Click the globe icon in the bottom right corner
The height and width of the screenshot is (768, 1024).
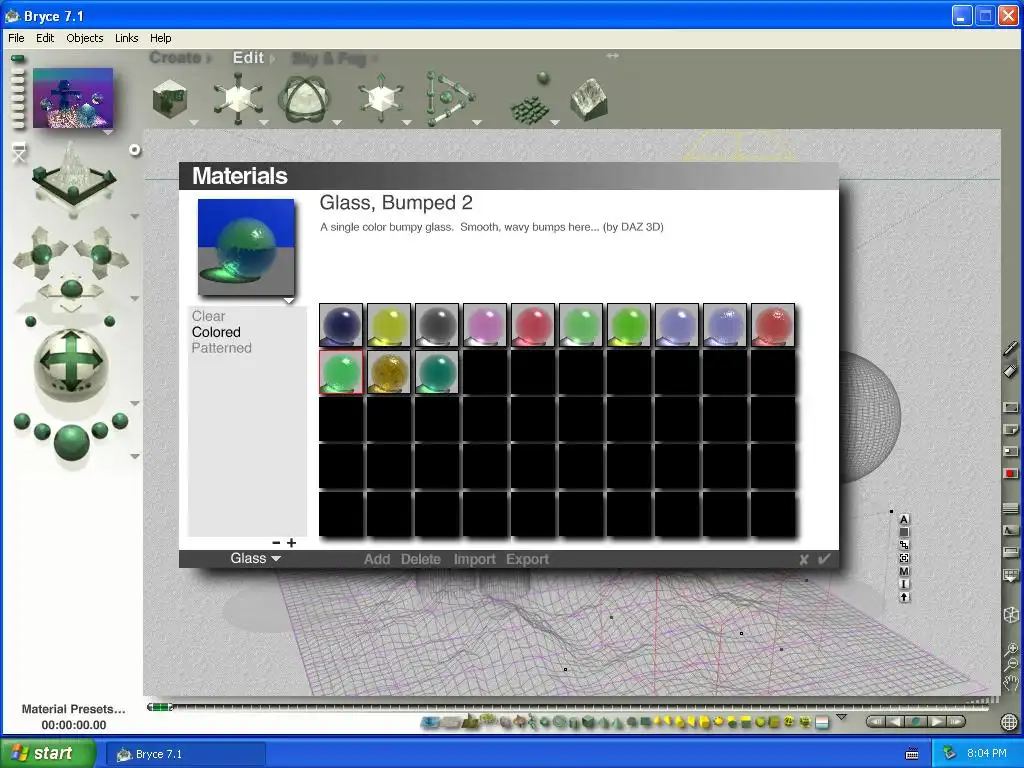1010,722
